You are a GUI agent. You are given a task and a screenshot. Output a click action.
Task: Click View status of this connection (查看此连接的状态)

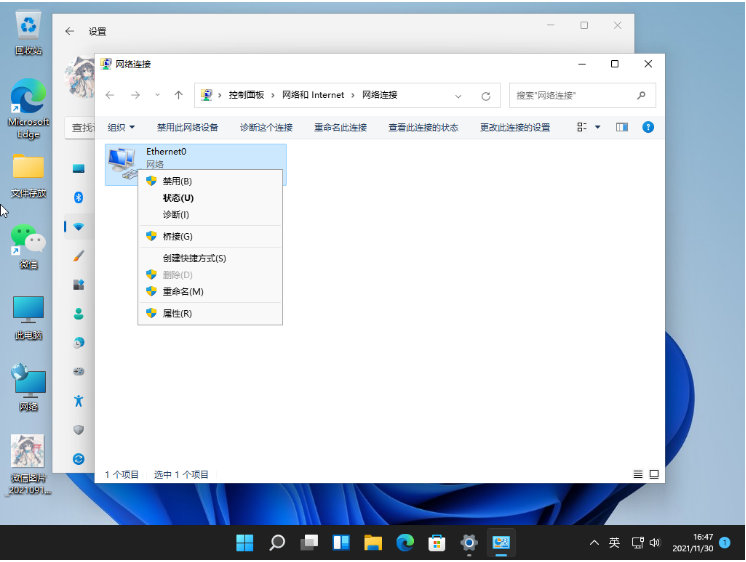(423, 127)
